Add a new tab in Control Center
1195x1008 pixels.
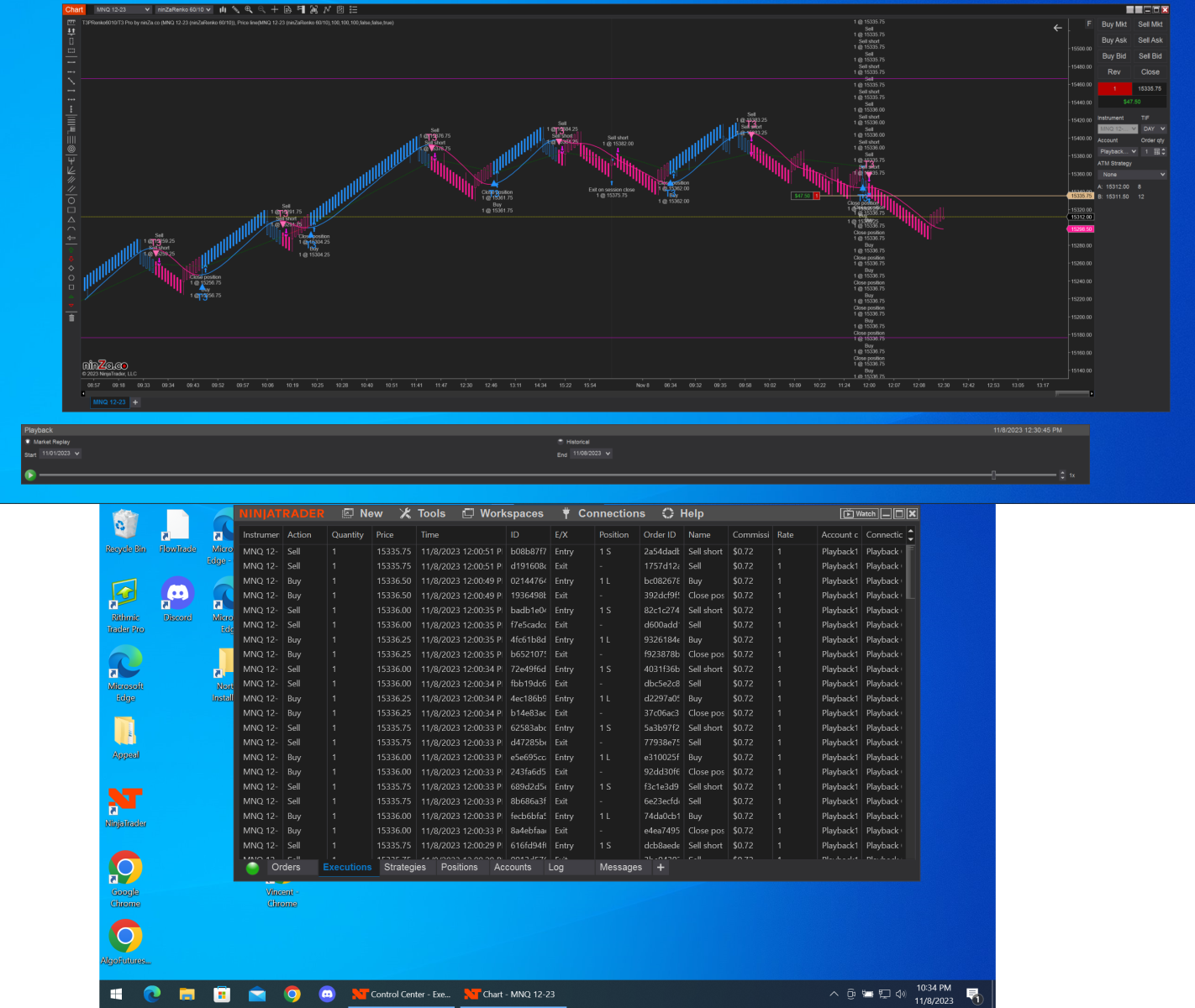(x=661, y=868)
